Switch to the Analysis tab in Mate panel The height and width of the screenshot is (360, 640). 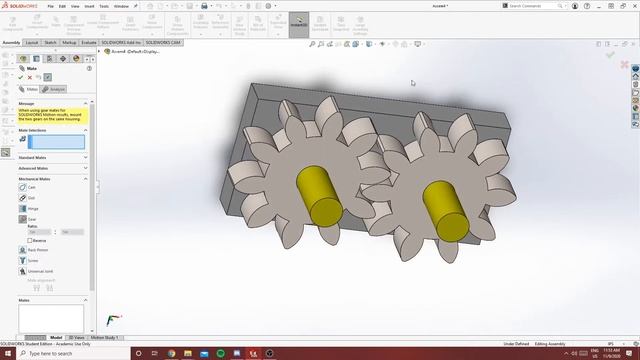54,89
